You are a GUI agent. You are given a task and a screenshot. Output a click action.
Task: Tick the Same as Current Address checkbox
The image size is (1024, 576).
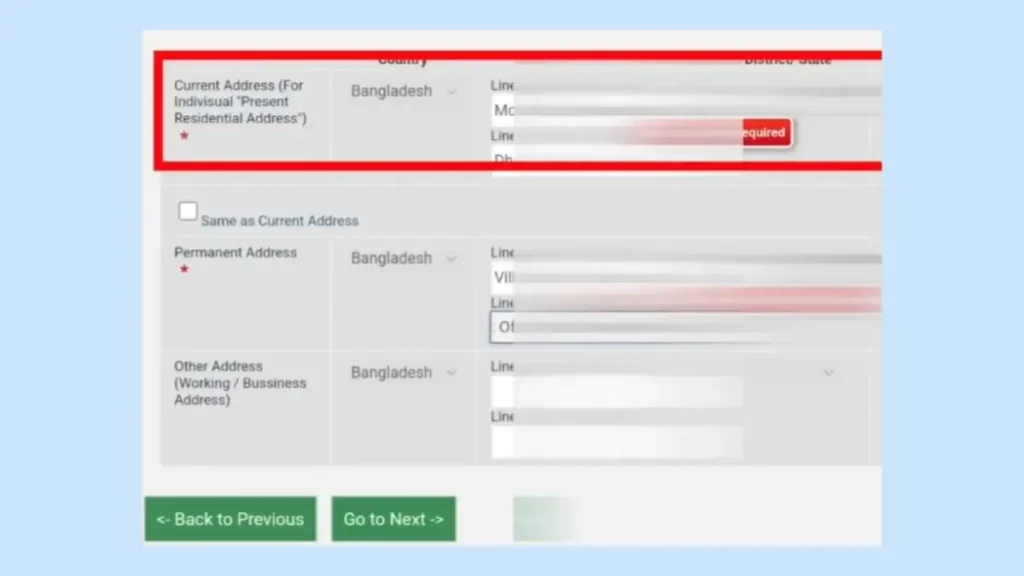188,212
